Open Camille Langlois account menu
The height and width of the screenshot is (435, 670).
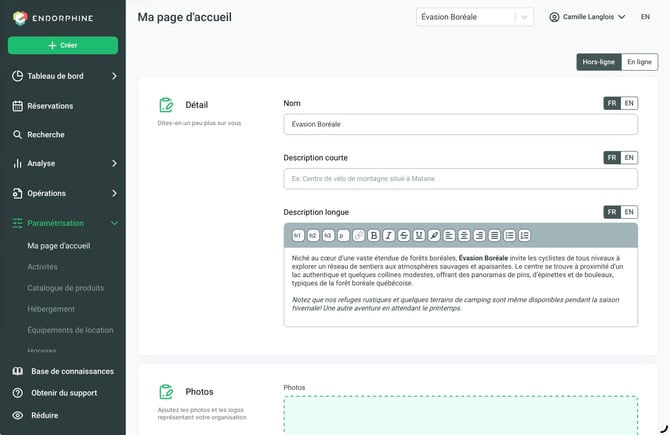(588, 17)
